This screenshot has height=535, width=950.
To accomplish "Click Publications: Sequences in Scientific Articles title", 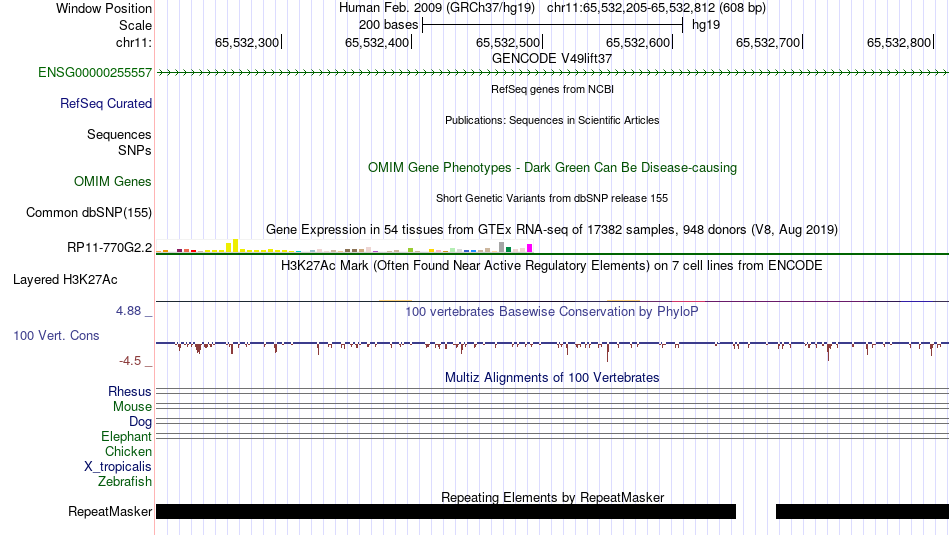I will coord(552,121).
